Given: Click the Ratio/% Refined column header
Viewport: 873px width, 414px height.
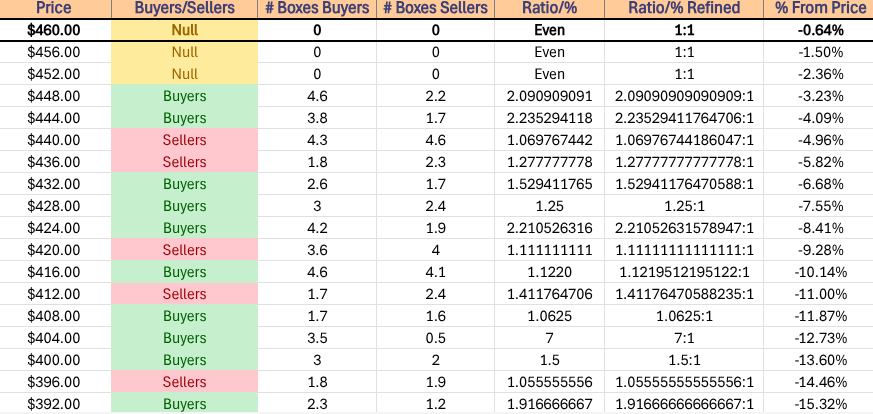Looking at the screenshot, I should pos(673,8).
